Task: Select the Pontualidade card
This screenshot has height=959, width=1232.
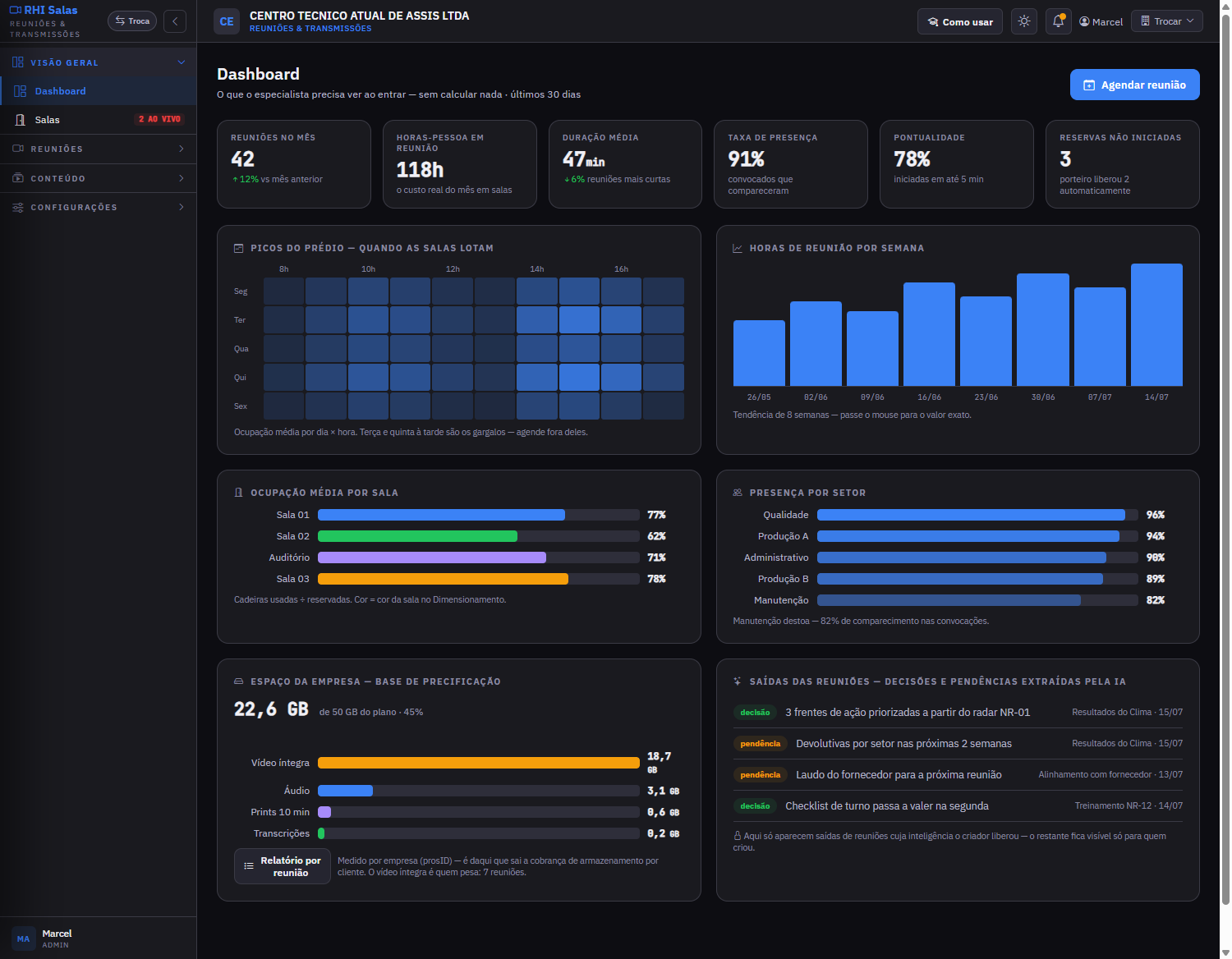Action: 957,164
